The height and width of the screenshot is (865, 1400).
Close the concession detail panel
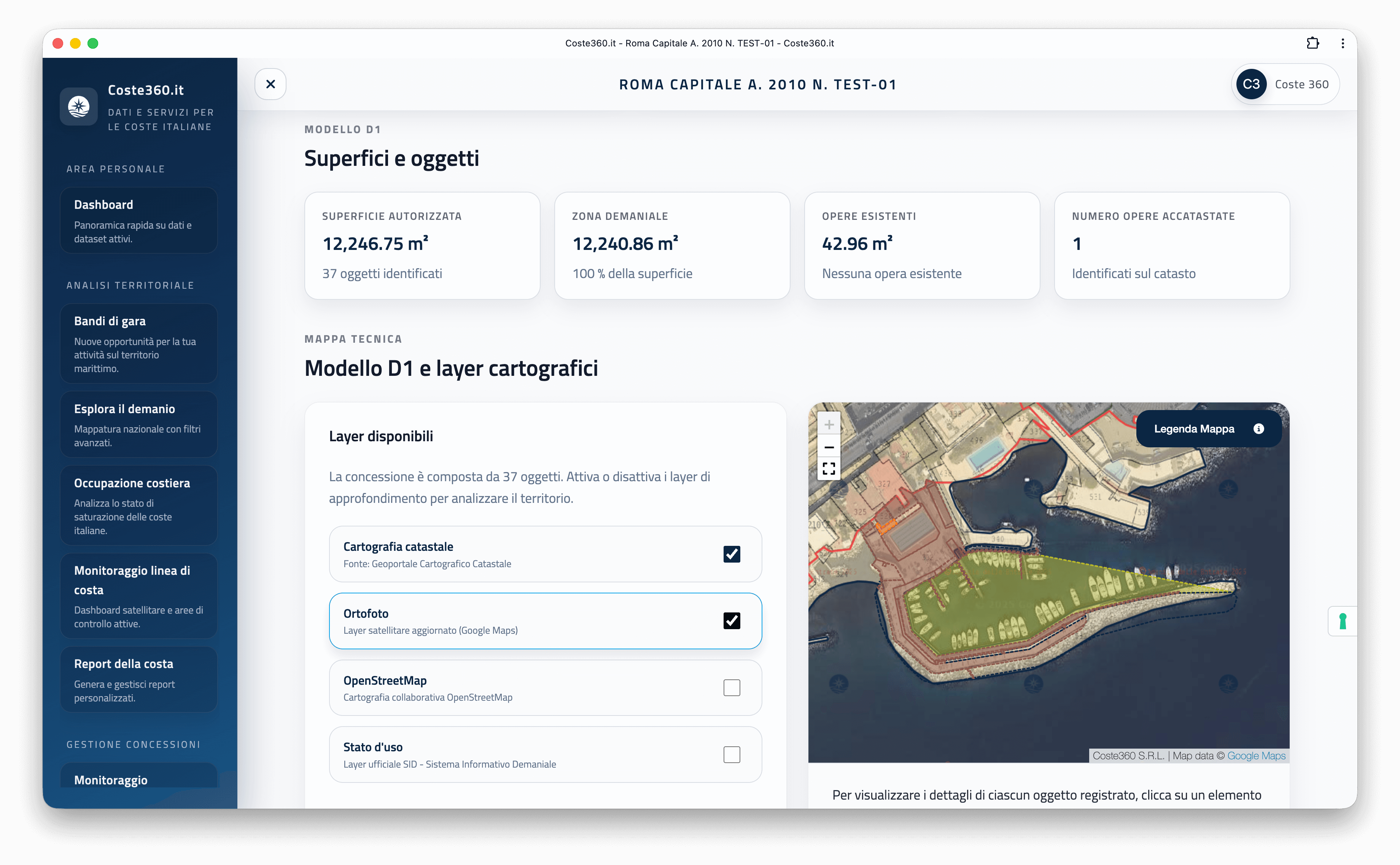(x=270, y=84)
